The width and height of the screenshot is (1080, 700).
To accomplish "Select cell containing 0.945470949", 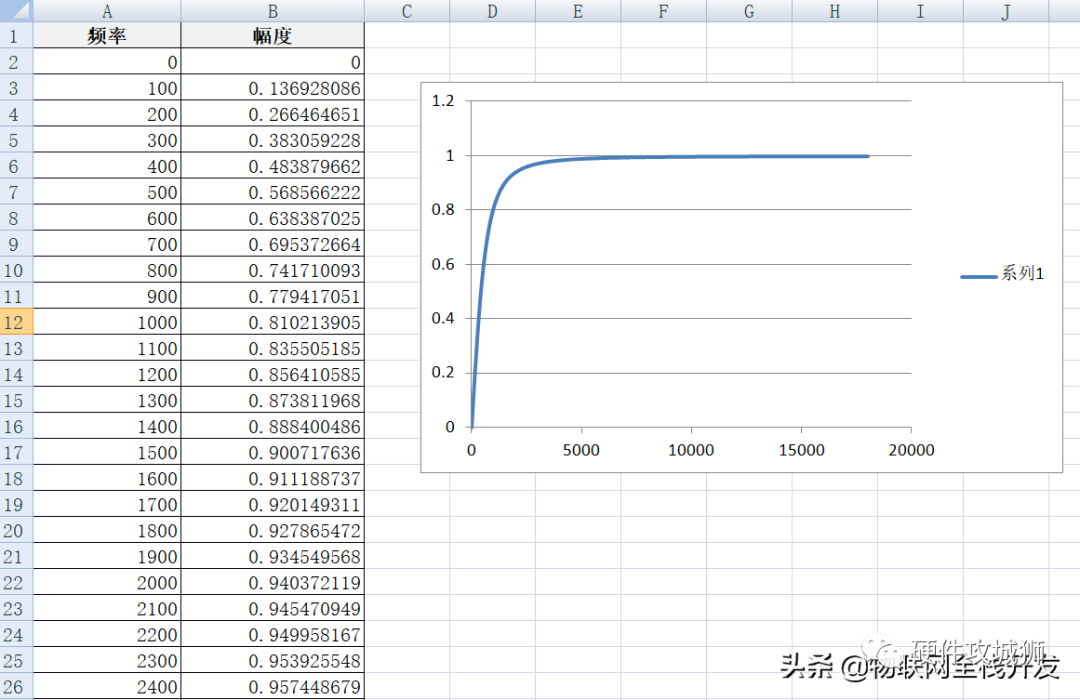I will [273, 609].
